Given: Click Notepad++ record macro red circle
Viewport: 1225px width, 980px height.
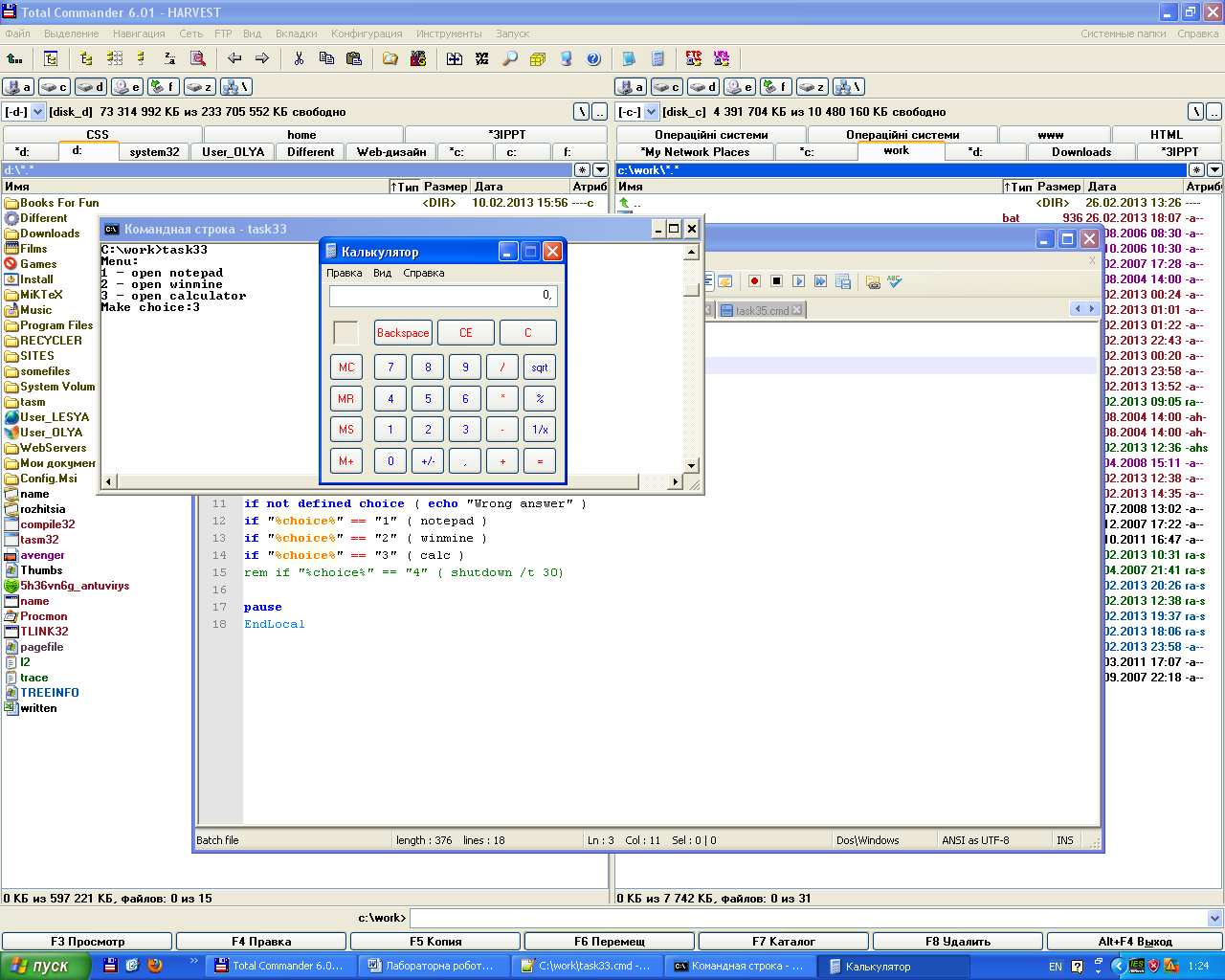Looking at the screenshot, I should [754, 281].
